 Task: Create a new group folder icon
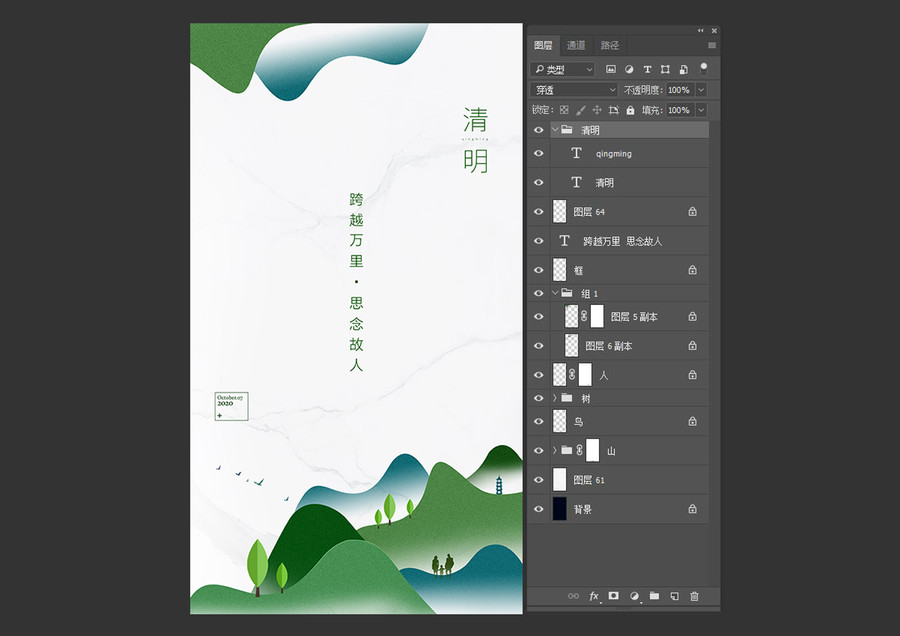[654, 596]
